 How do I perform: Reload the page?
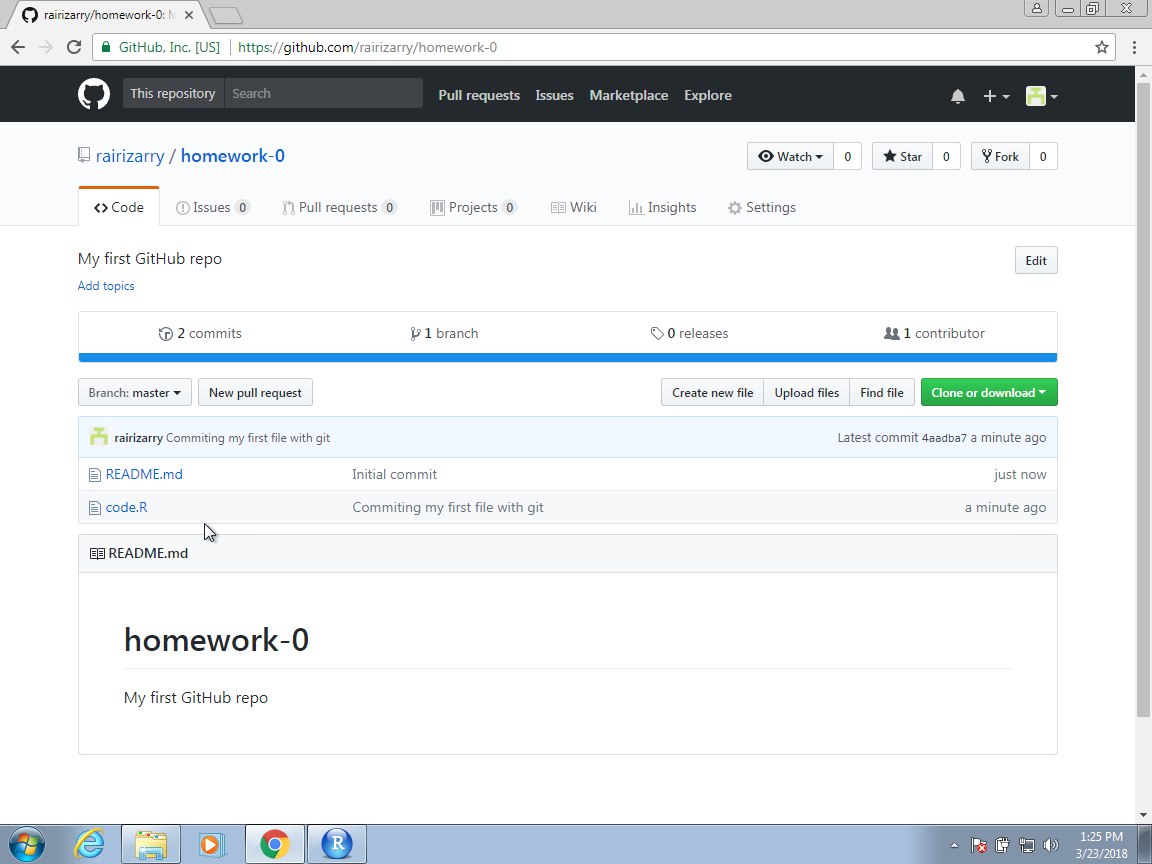pyautogui.click(x=73, y=47)
